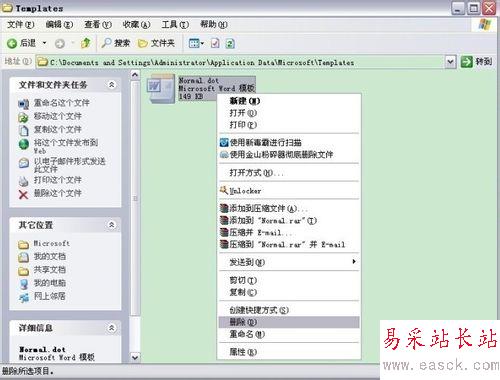The width and height of the screenshot is (500, 380).
Task: Open the address bar dropdown arrow
Action: pos(450,62)
